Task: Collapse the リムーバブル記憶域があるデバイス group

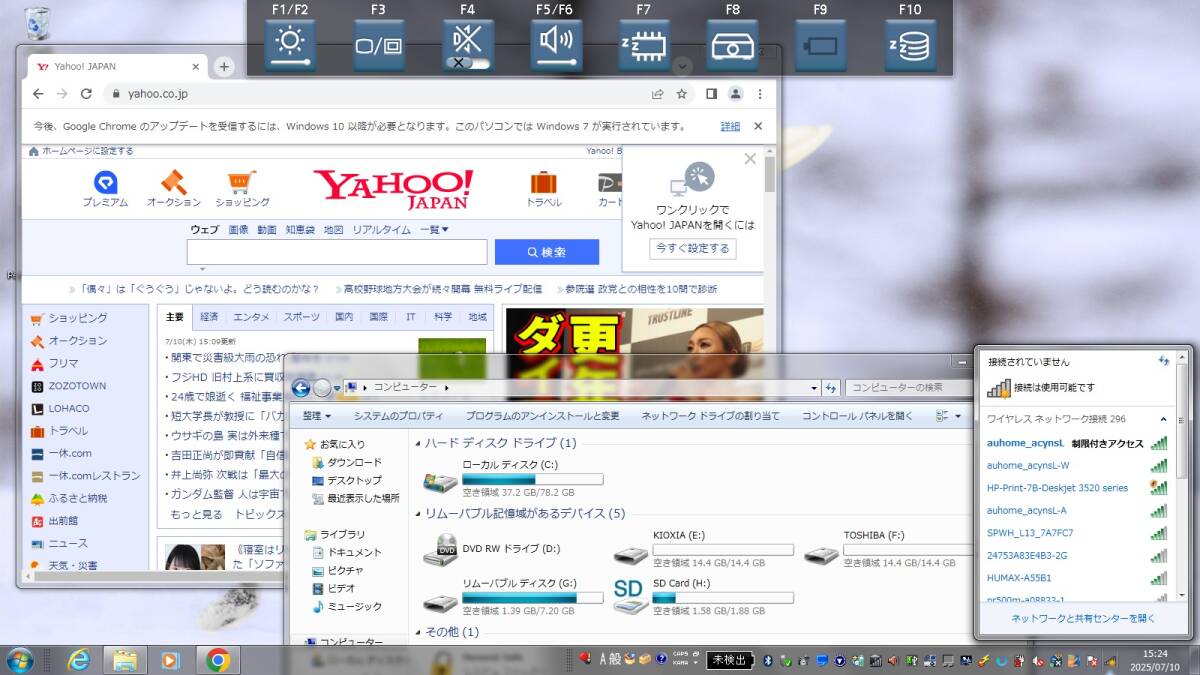Action: coord(419,514)
